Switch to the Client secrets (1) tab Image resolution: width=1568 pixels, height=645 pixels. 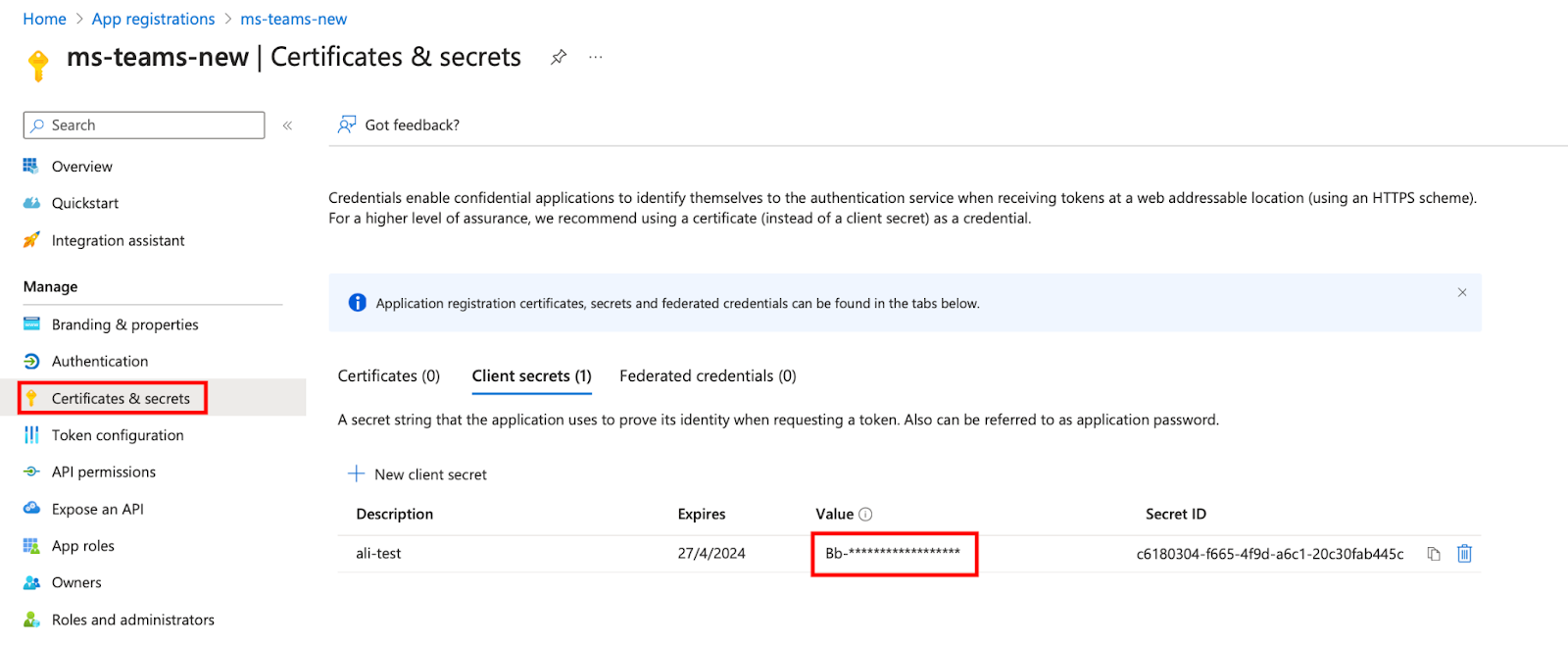pos(532,376)
